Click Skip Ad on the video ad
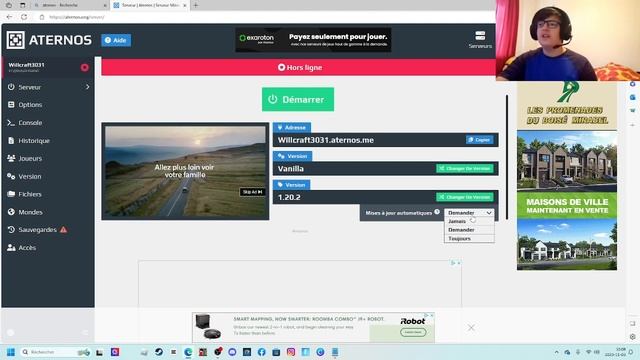Viewport: 640px width, 360px height. click(x=252, y=192)
